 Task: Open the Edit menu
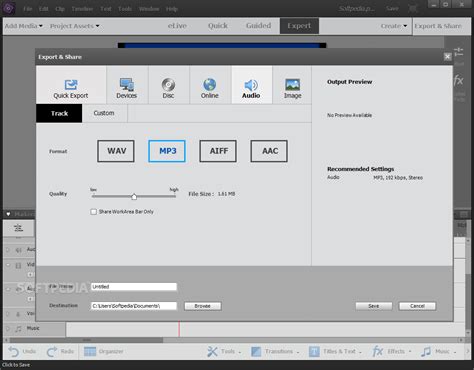43,9
